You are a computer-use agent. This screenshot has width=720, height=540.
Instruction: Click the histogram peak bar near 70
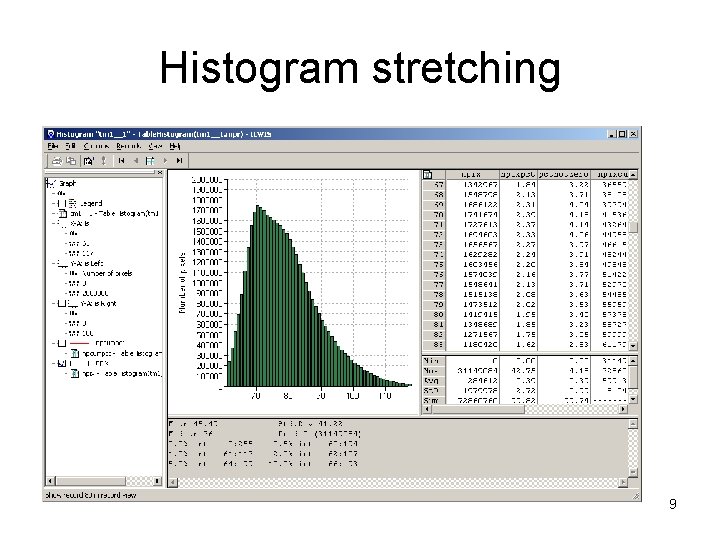pyautogui.click(x=258, y=296)
